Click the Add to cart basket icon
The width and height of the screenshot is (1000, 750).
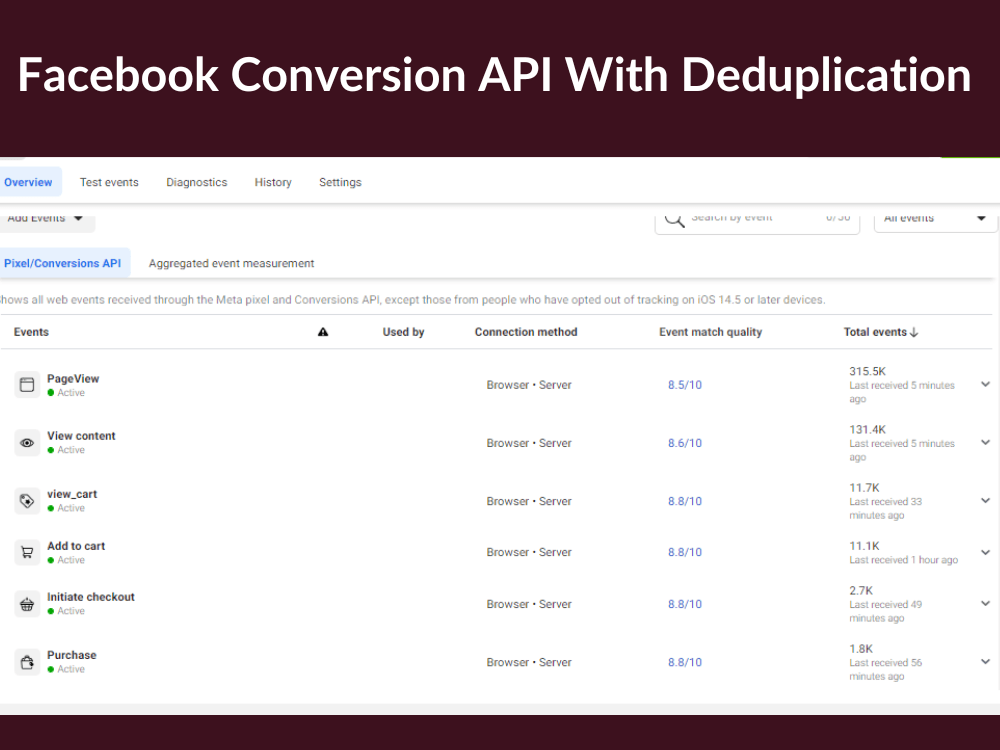(x=27, y=551)
